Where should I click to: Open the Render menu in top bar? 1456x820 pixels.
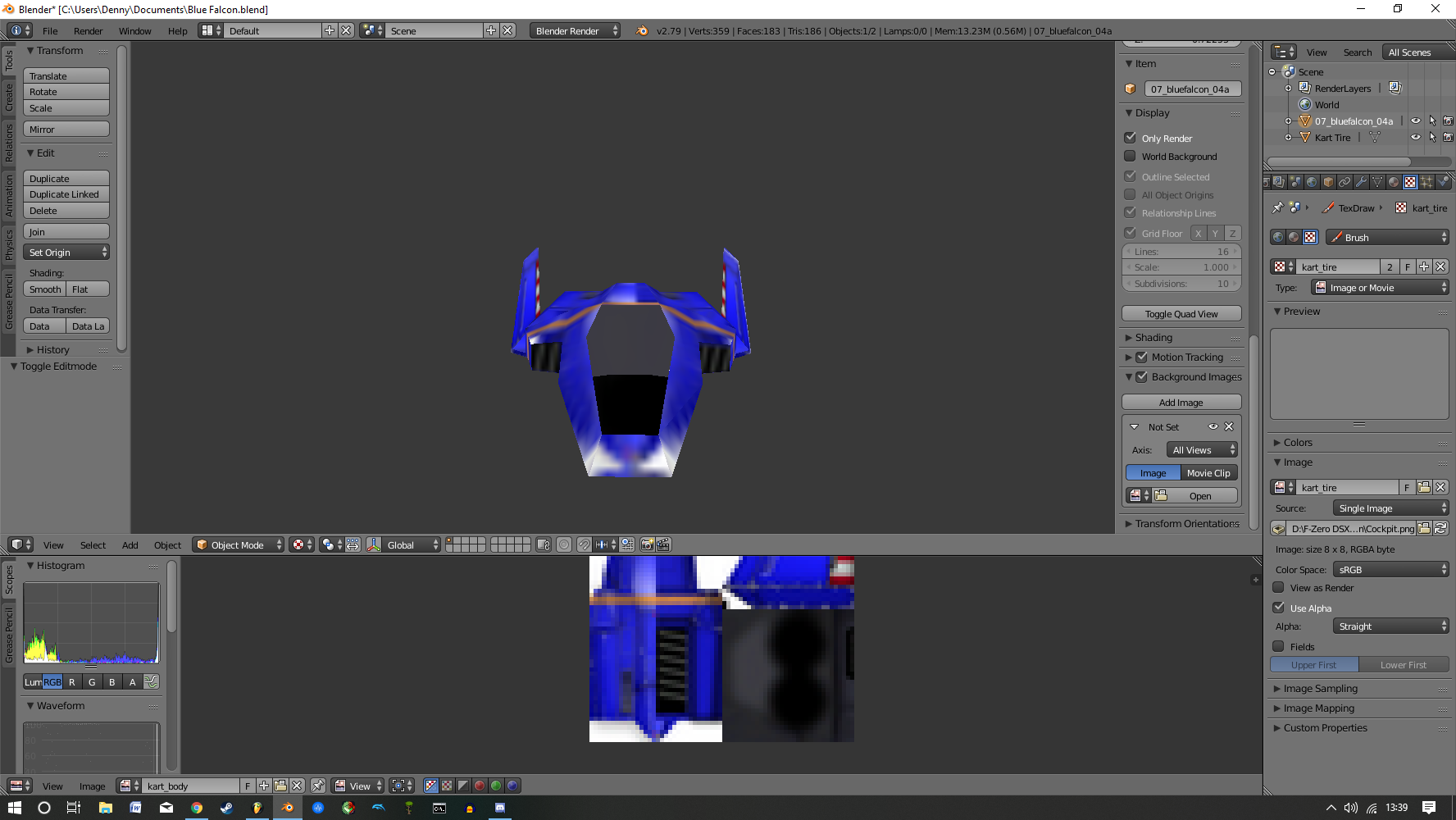click(88, 31)
